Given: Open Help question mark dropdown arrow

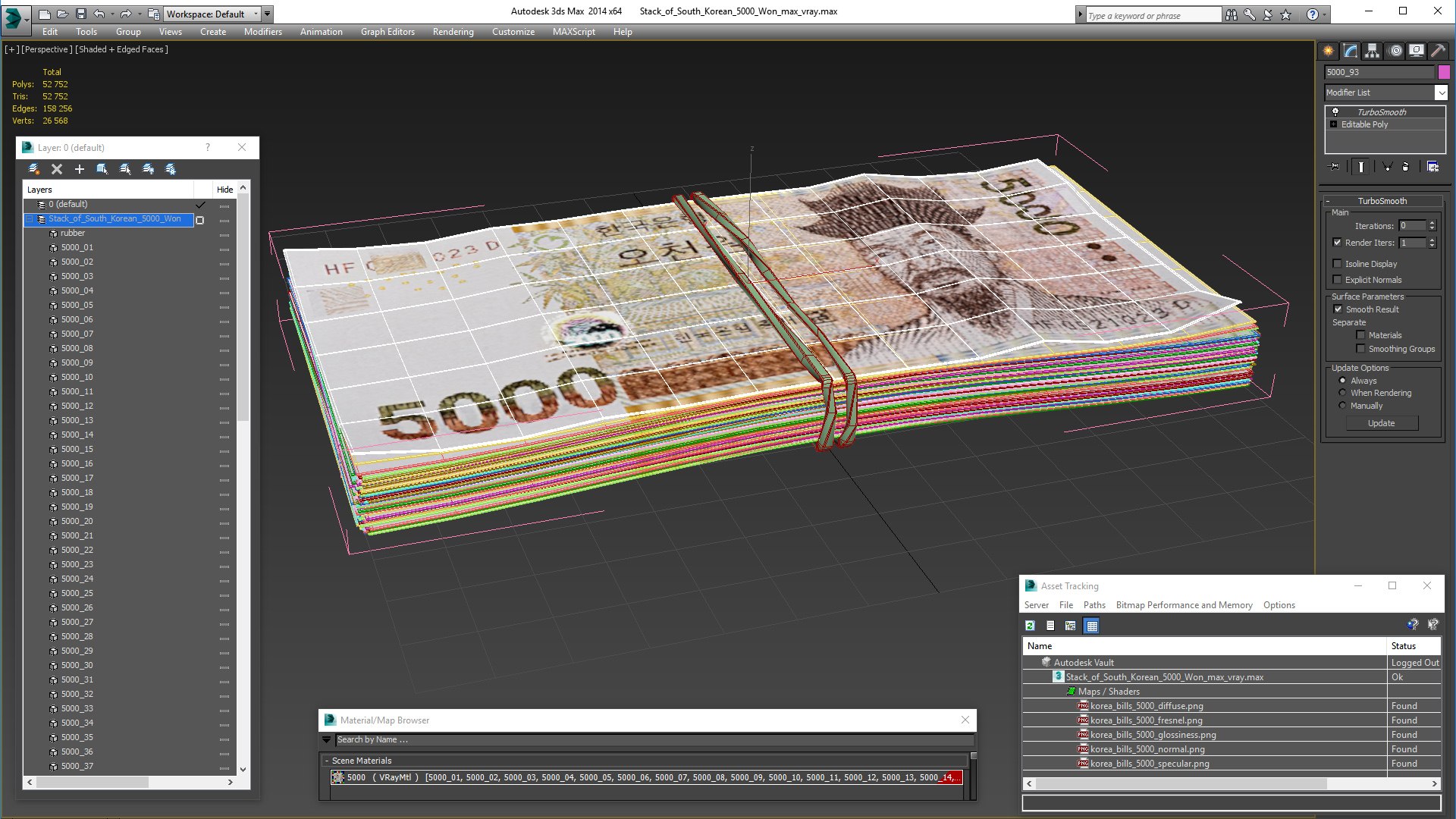Looking at the screenshot, I should (1325, 14).
